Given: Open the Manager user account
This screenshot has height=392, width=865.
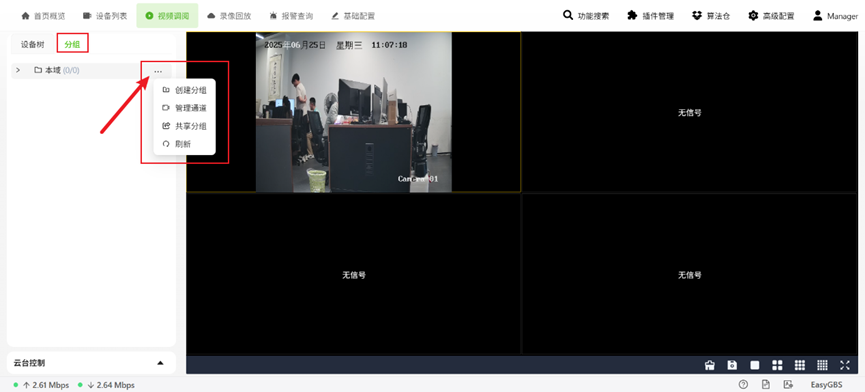Looking at the screenshot, I should pos(835,16).
